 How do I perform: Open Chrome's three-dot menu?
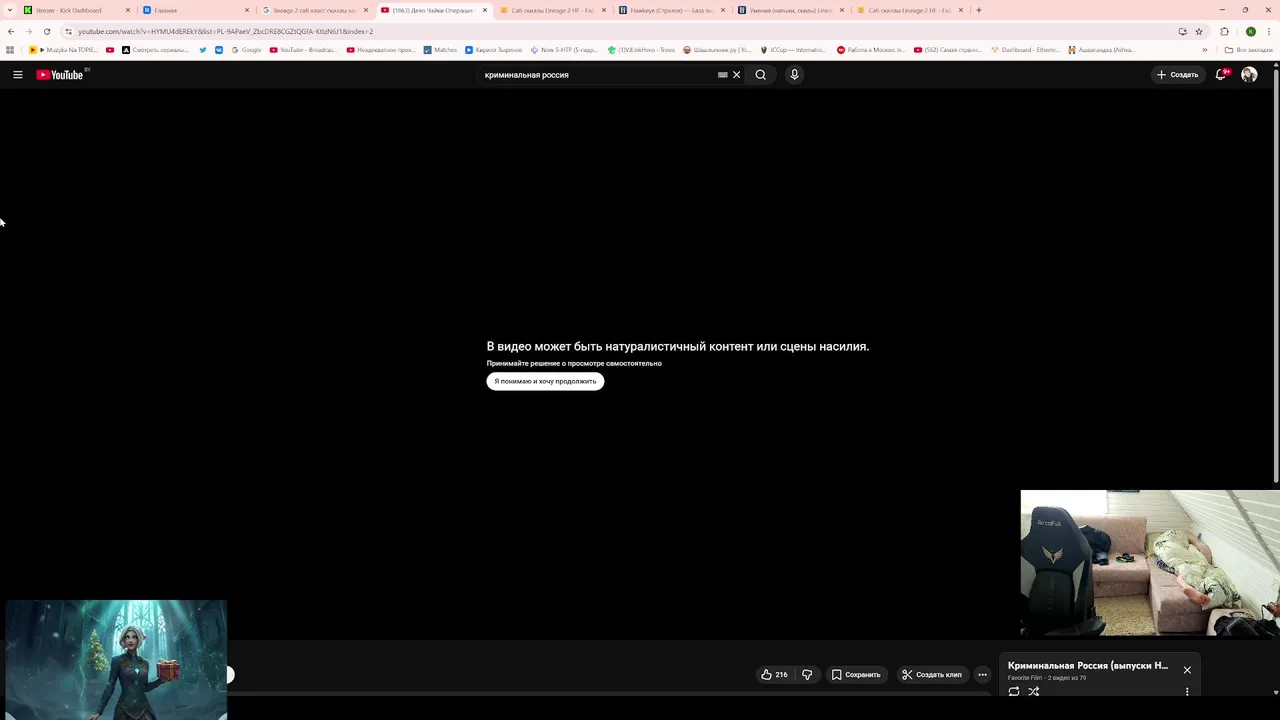click(x=1270, y=31)
